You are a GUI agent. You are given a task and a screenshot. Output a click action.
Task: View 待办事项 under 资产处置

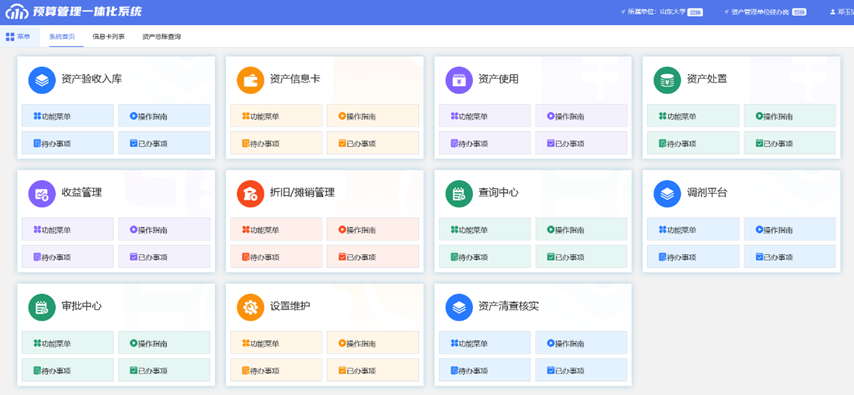pyautogui.click(x=693, y=143)
